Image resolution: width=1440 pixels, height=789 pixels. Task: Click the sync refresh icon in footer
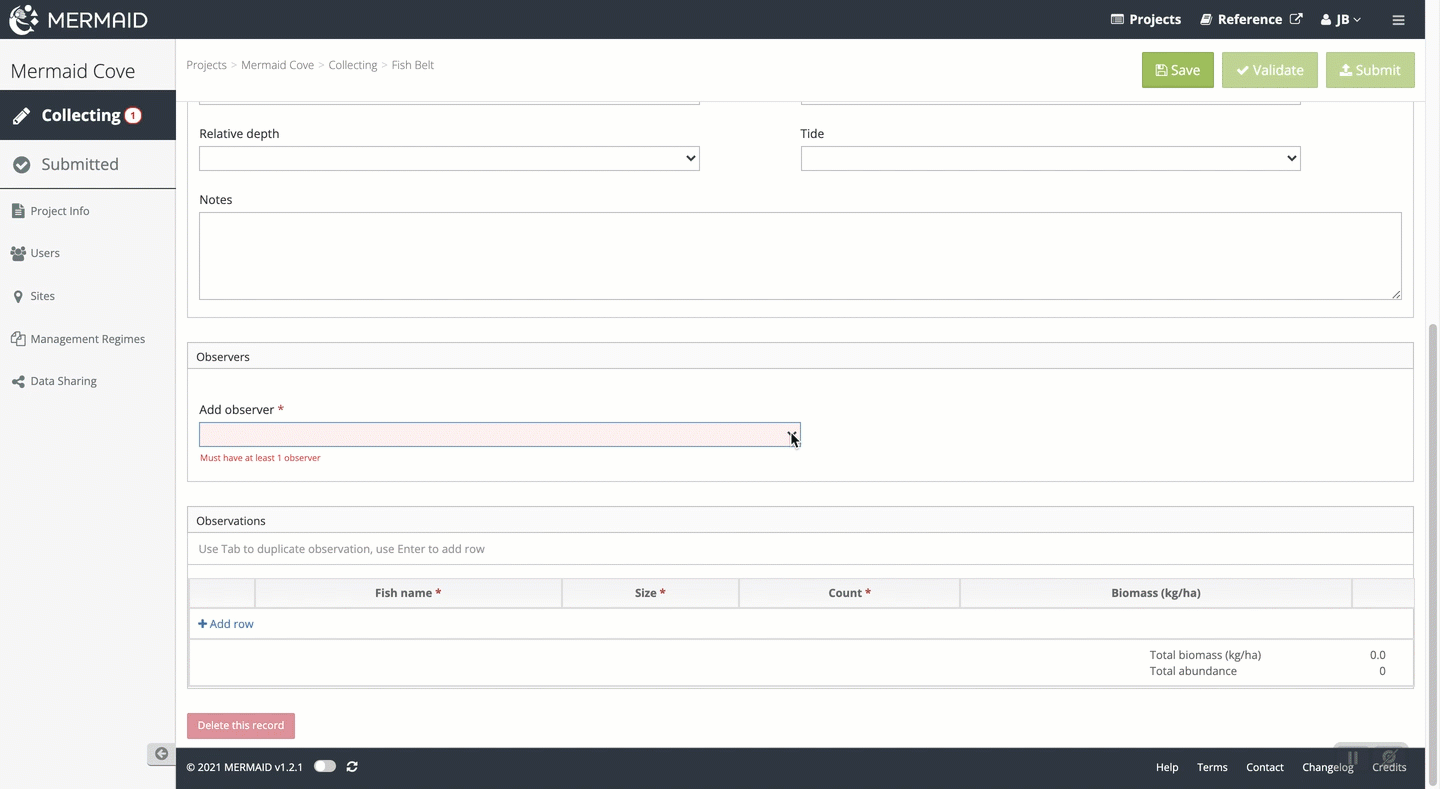coord(352,767)
